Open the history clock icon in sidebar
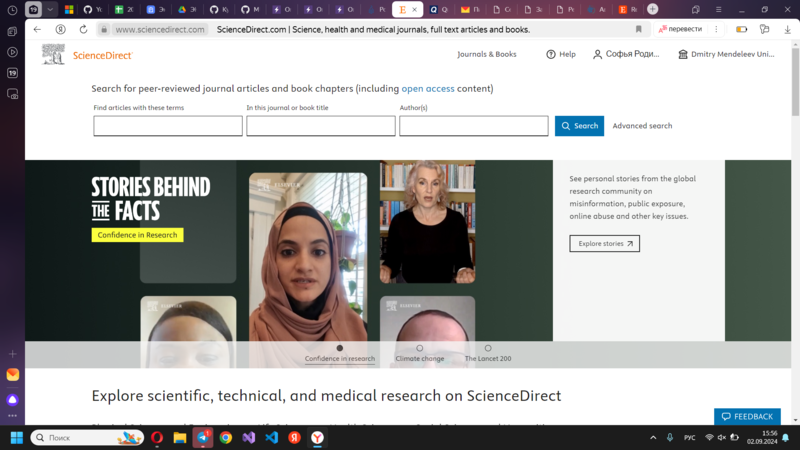This screenshot has width=800, height=450. (x=12, y=10)
